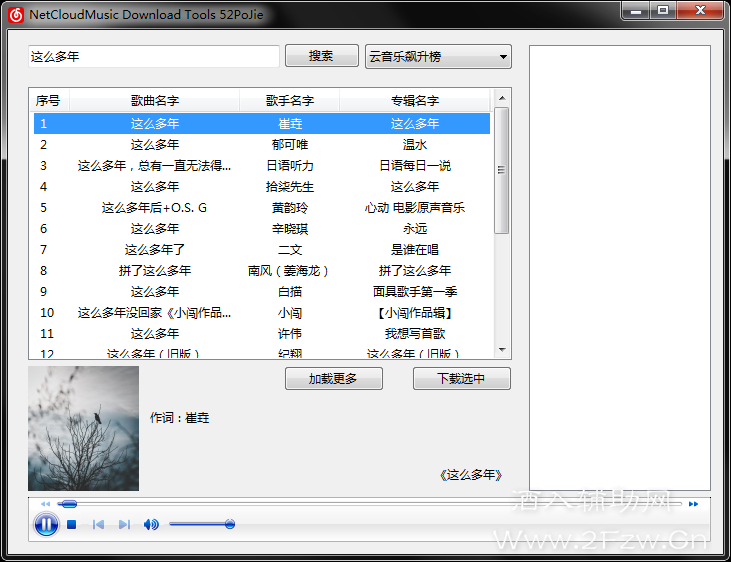The width and height of the screenshot is (731, 562).
Task: Click the list scrollbar up arrow
Action: [502, 98]
